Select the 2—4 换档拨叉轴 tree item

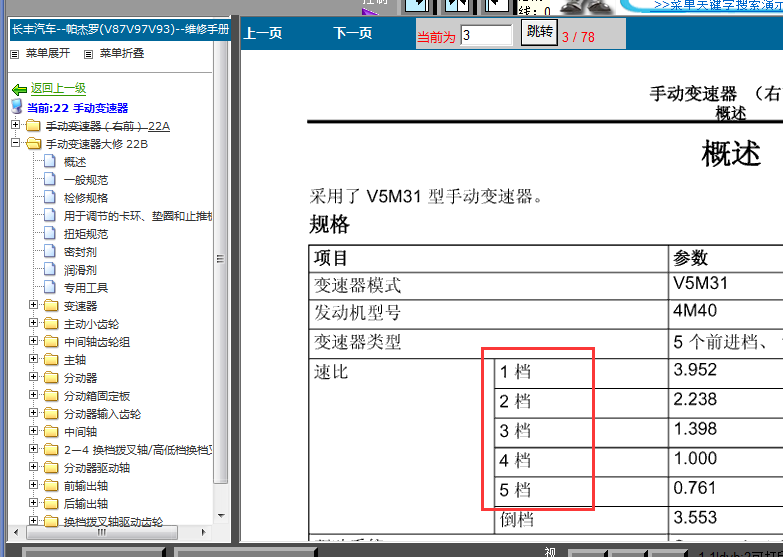point(138,450)
